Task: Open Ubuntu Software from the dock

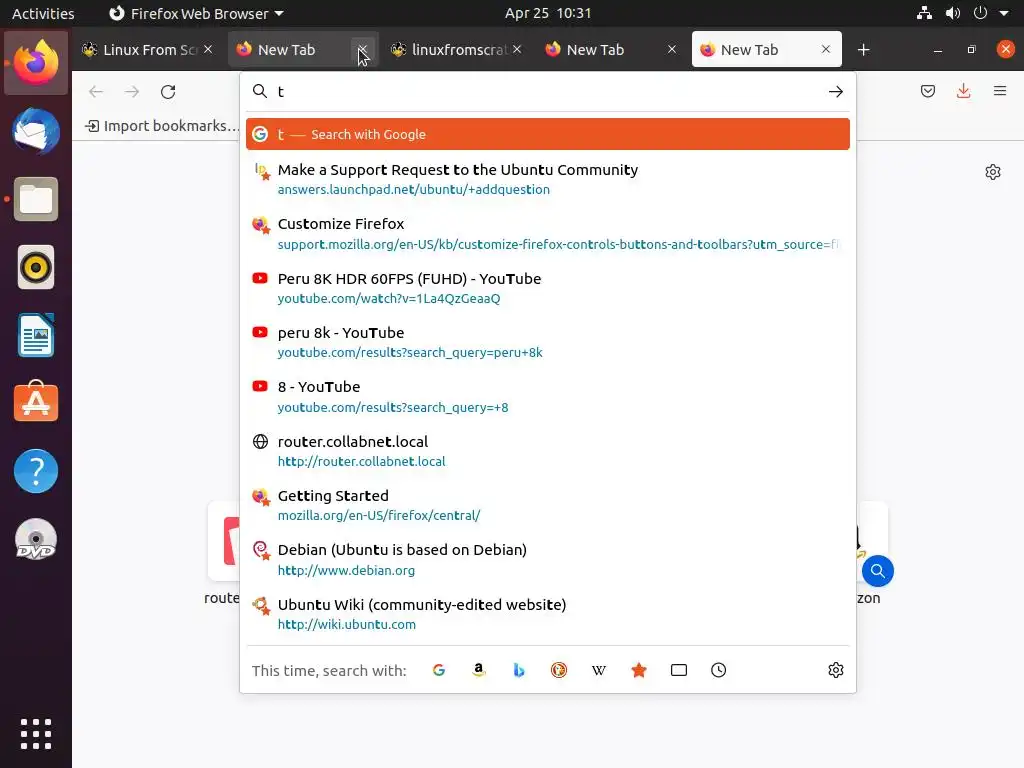Action: (x=36, y=402)
